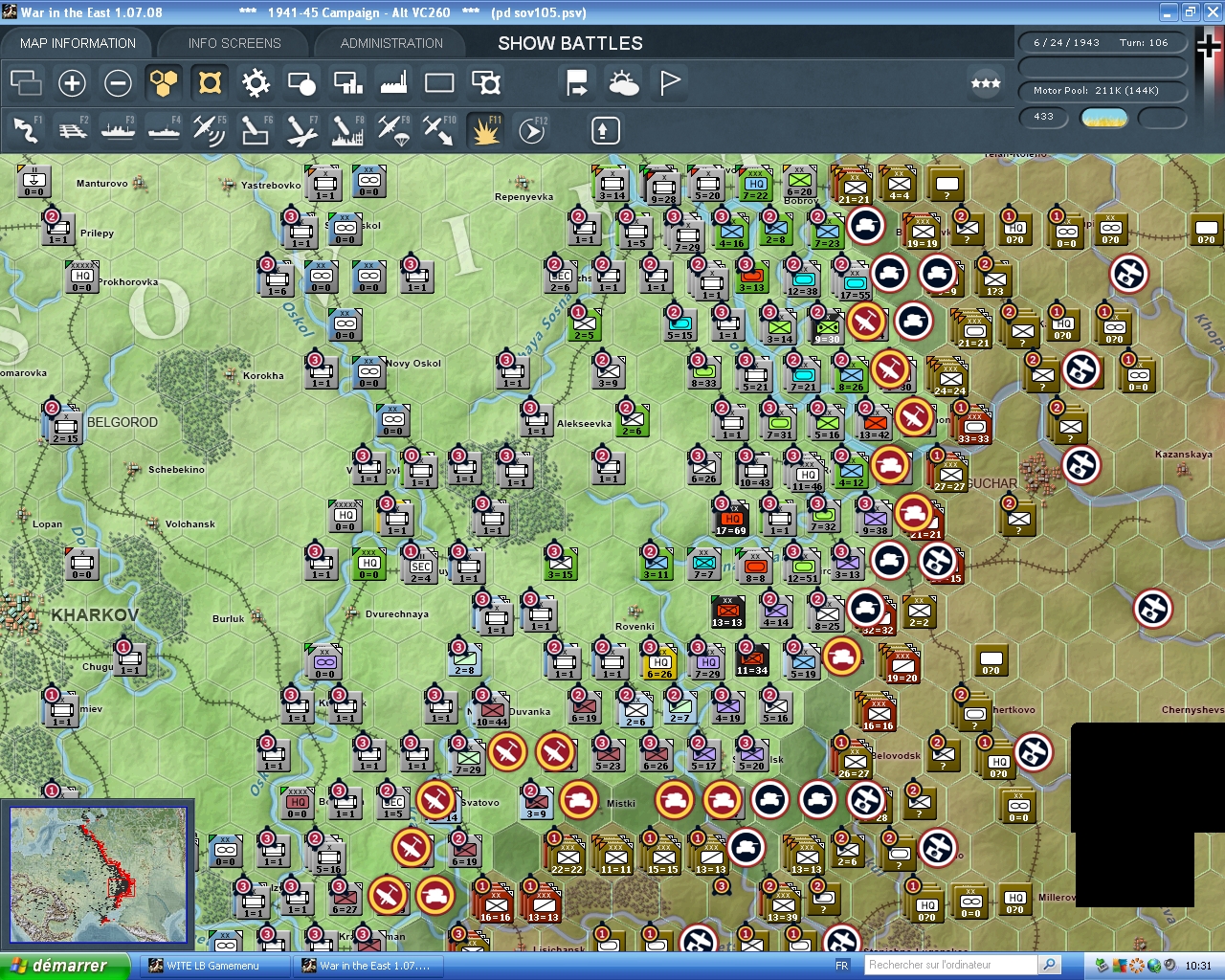Click the Alekseevka town label

point(584,423)
